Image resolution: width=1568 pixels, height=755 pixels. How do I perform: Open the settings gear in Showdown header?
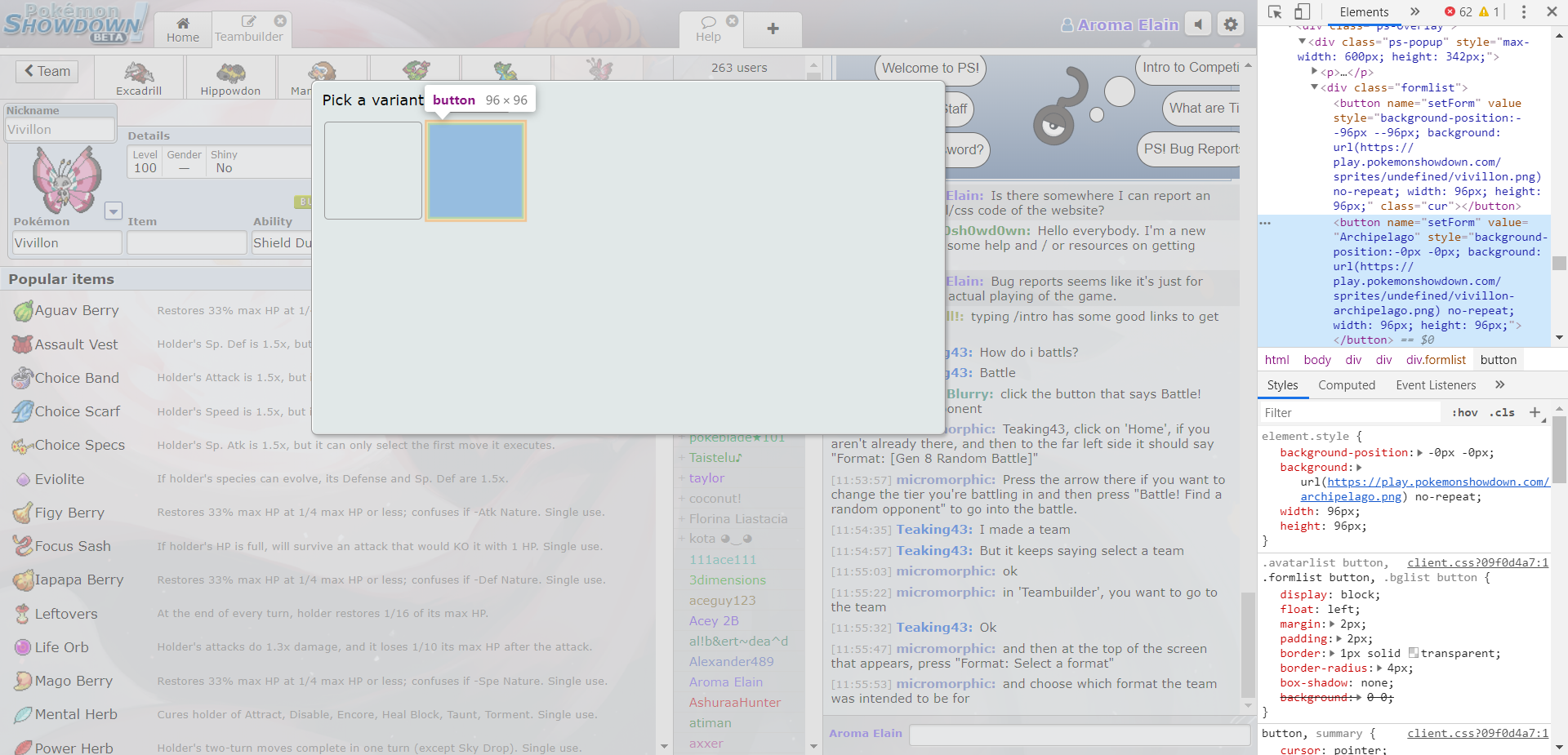click(1231, 24)
